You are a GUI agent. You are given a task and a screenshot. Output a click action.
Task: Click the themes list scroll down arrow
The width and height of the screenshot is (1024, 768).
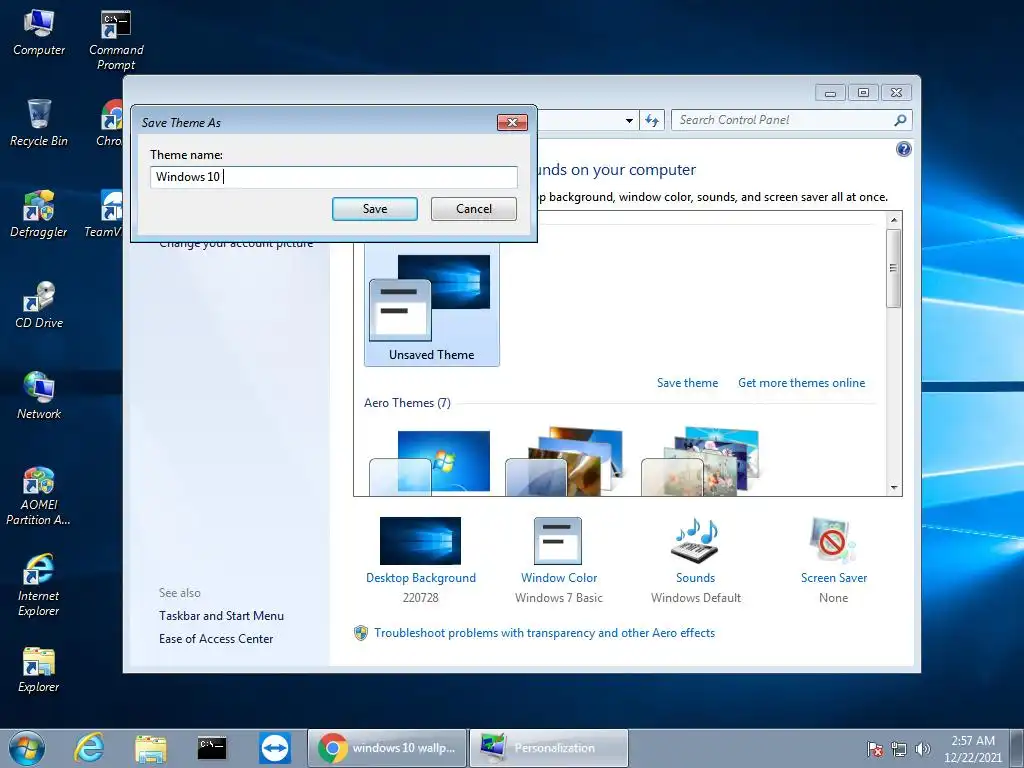(x=893, y=488)
